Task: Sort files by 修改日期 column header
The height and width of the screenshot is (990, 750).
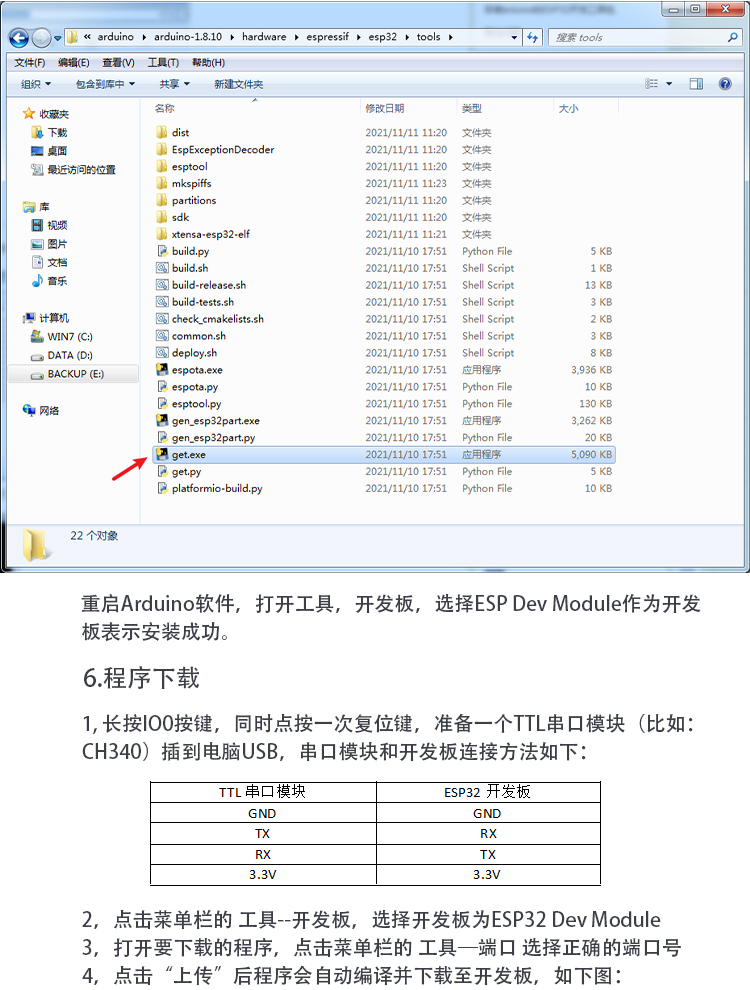Action: [385, 108]
